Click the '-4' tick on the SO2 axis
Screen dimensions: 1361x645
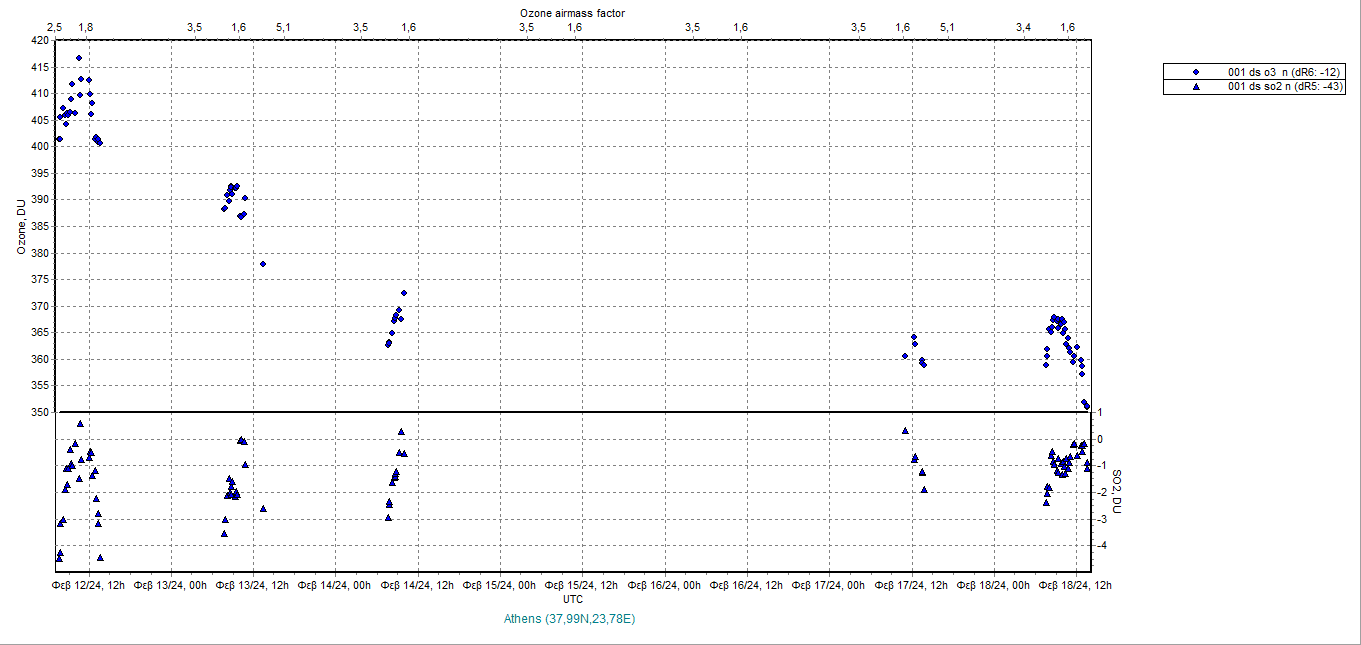click(x=1101, y=546)
